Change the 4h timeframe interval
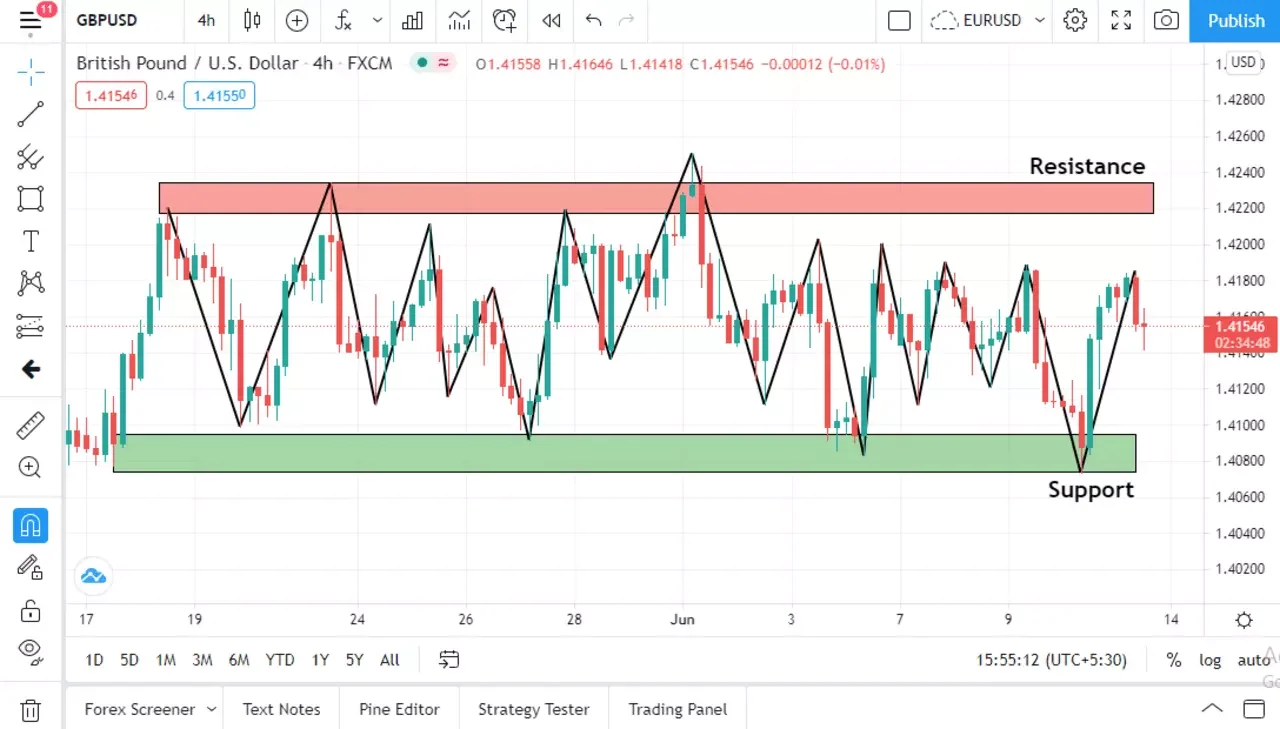Screen dimensions: 1280x729 pyautogui.click(x=206, y=20)
